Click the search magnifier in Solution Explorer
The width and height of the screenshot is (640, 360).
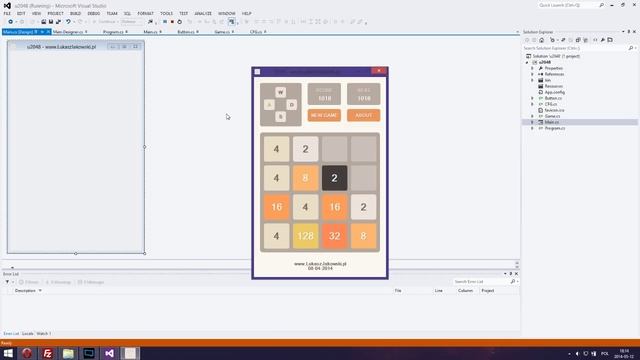(631, 48)
